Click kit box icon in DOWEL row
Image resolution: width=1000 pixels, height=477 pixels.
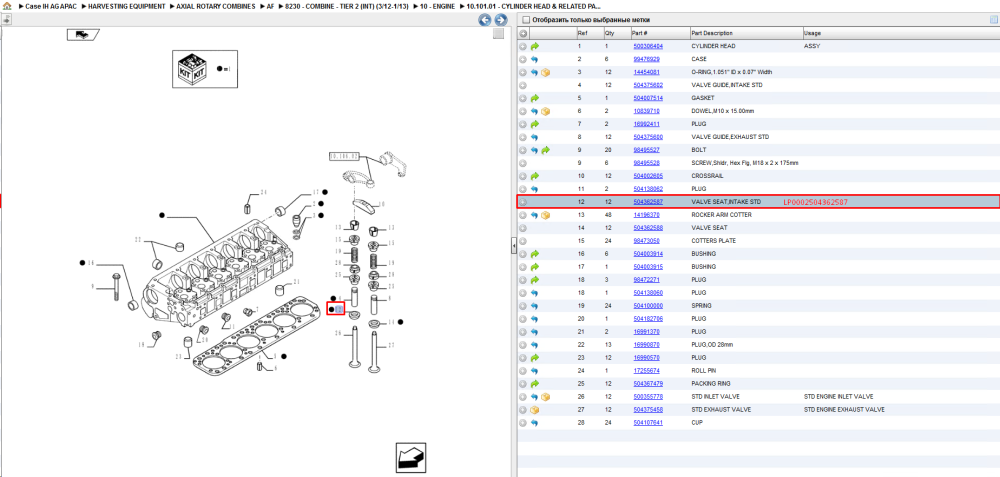546,111
